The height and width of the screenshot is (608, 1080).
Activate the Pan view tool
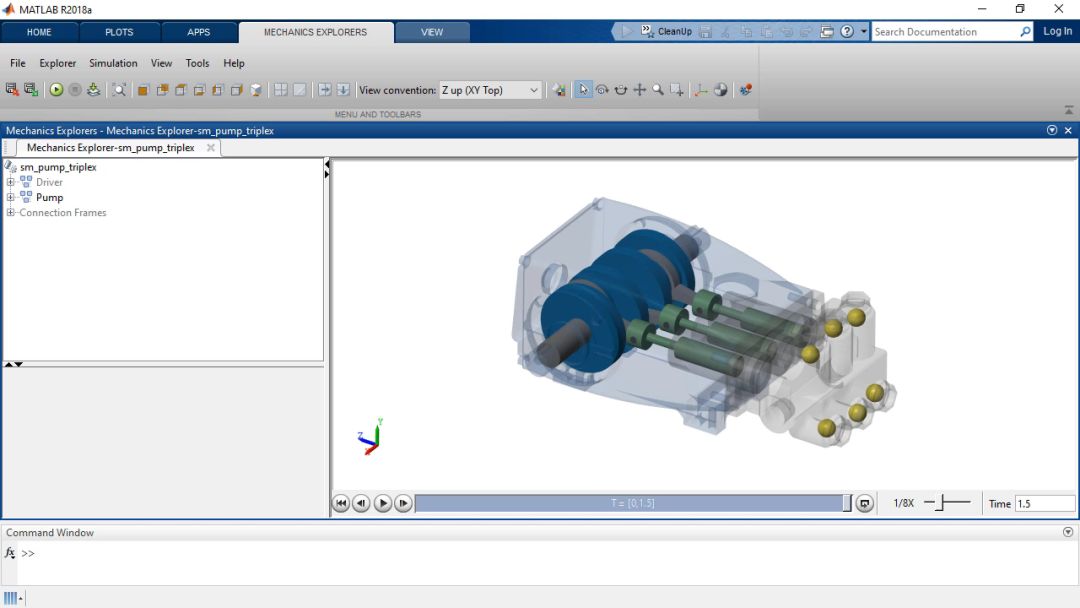[x=640, y=90]
